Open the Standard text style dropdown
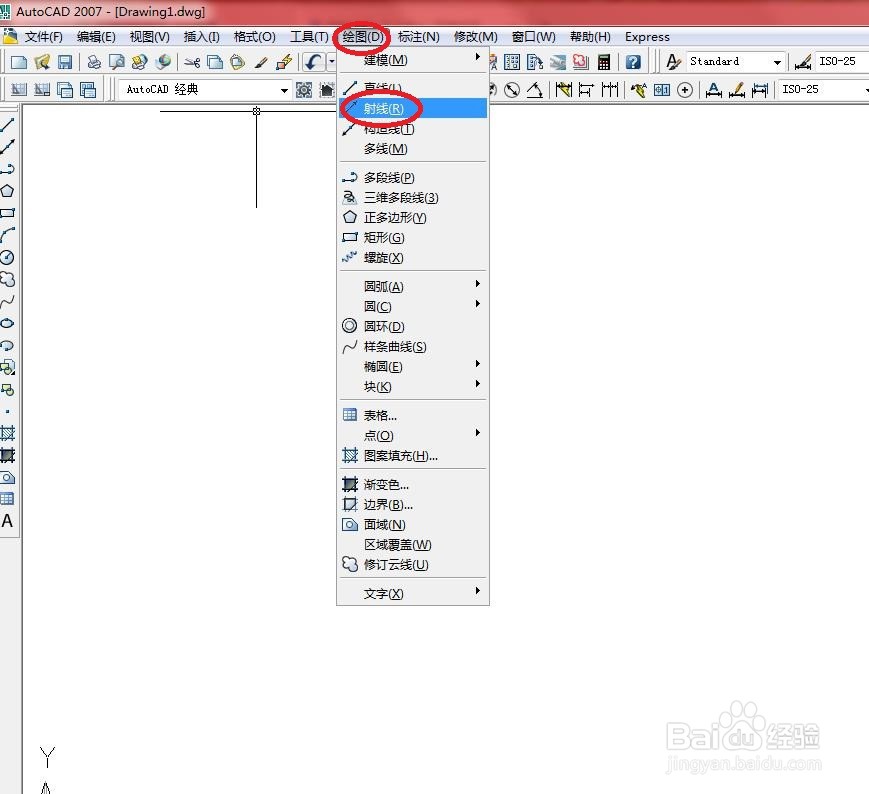The height and width of the screenshot is (794, 869). (777, 62)
